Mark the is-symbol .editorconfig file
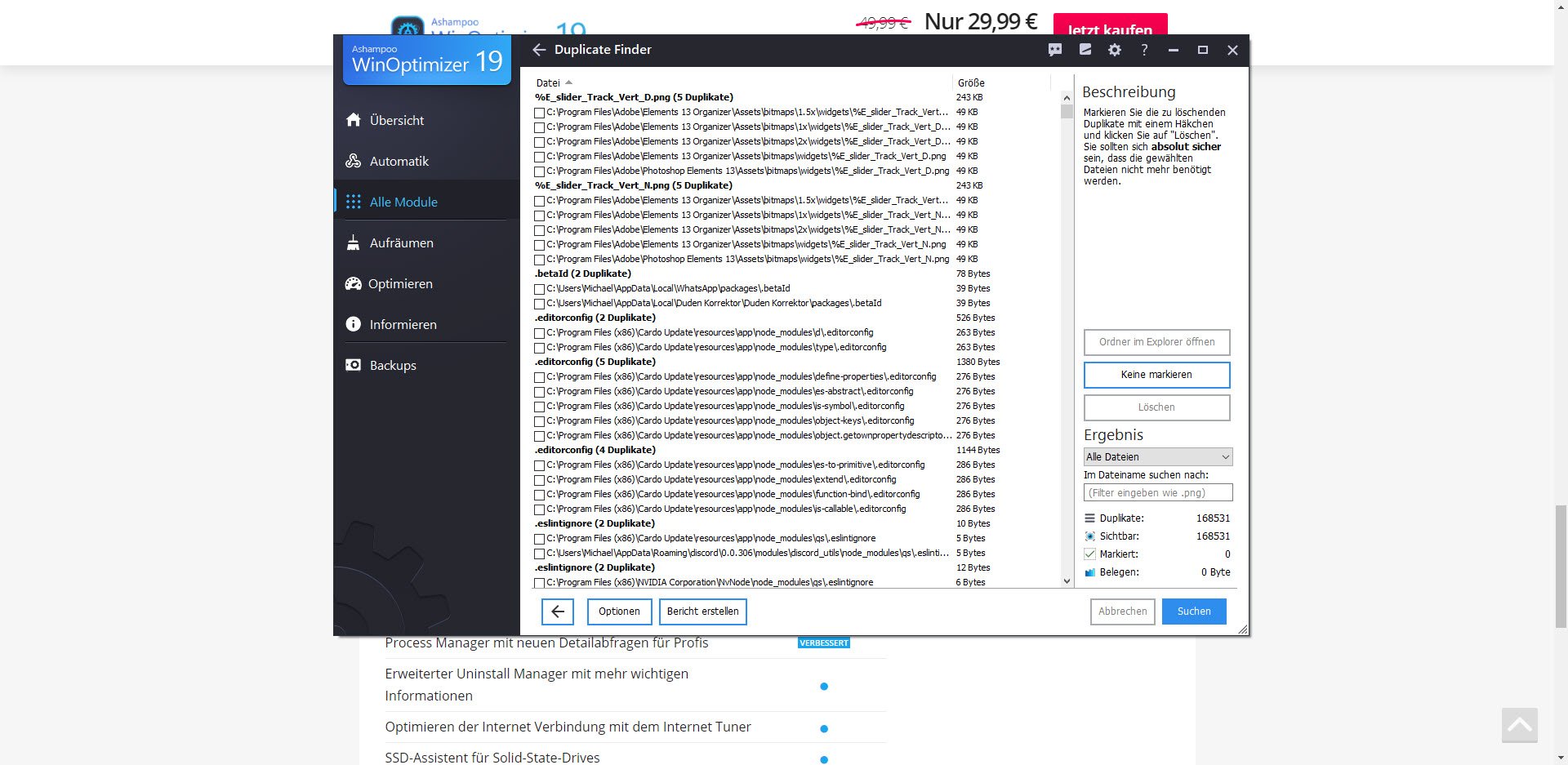This screenshot has height=765, width=1568. tap(539, 407)
